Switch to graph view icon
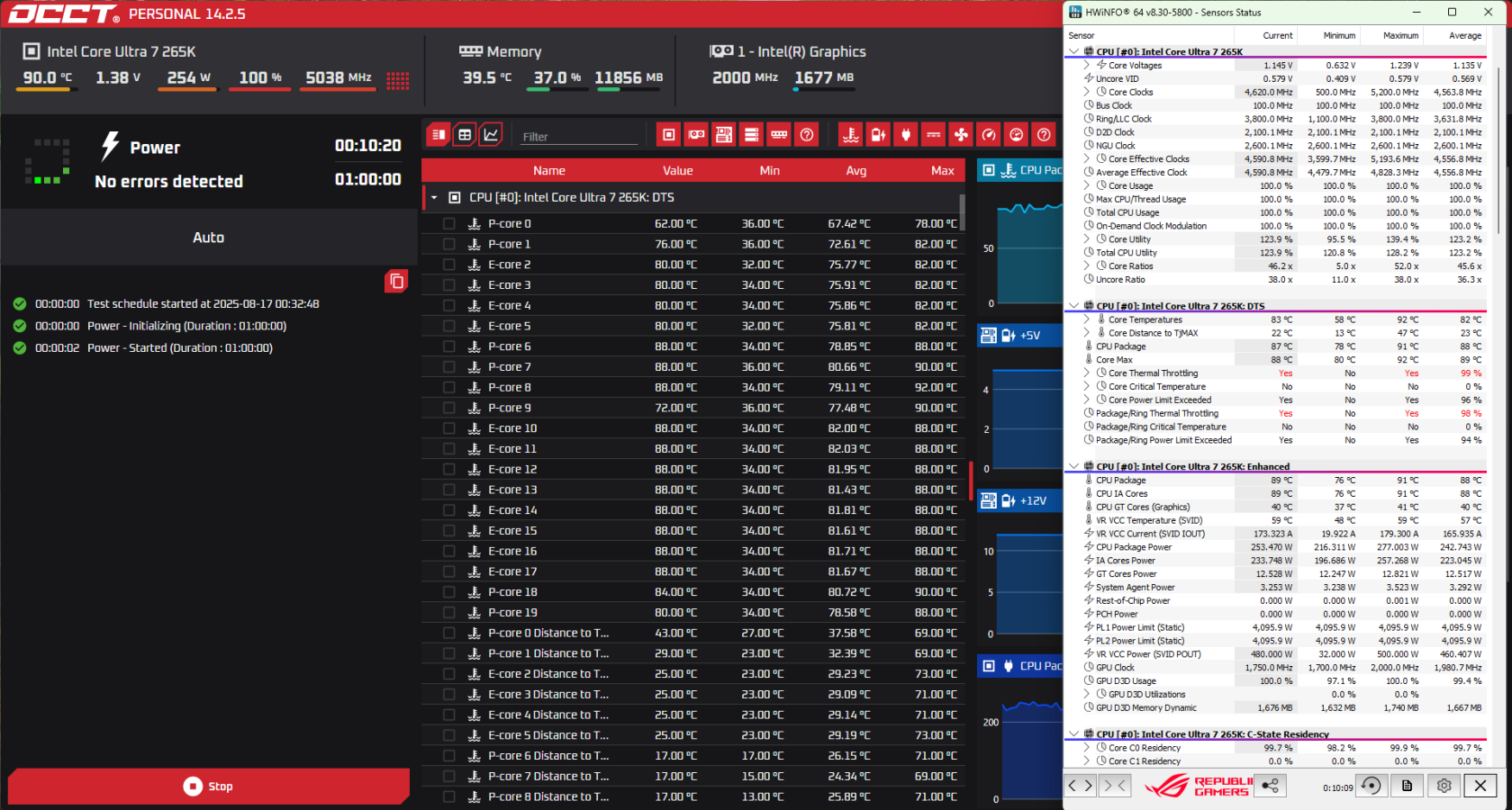Image resolution: width=1512 pixels, height=810 pixels. coord(491,135)
